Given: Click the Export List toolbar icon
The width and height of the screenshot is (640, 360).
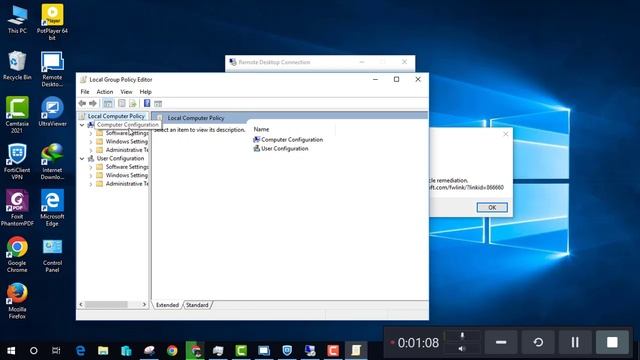Looking at the screenshot, I should point(133,104).
